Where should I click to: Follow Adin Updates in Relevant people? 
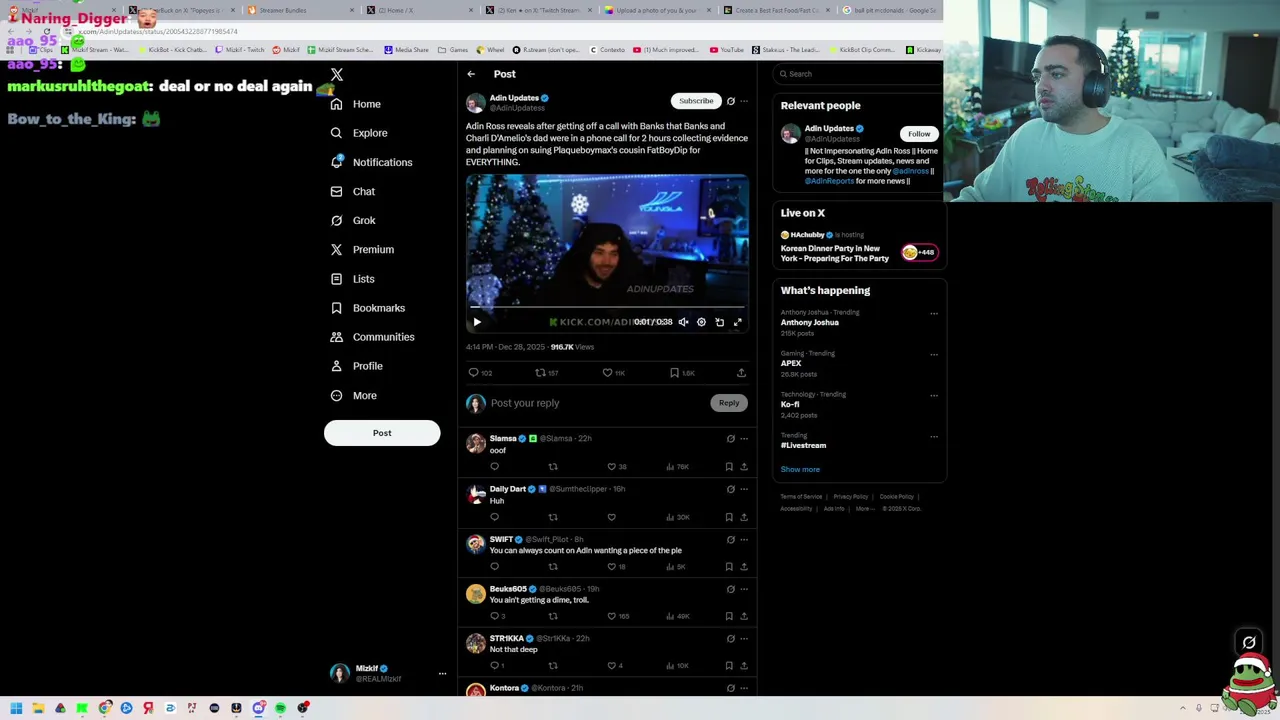[919, 134]
